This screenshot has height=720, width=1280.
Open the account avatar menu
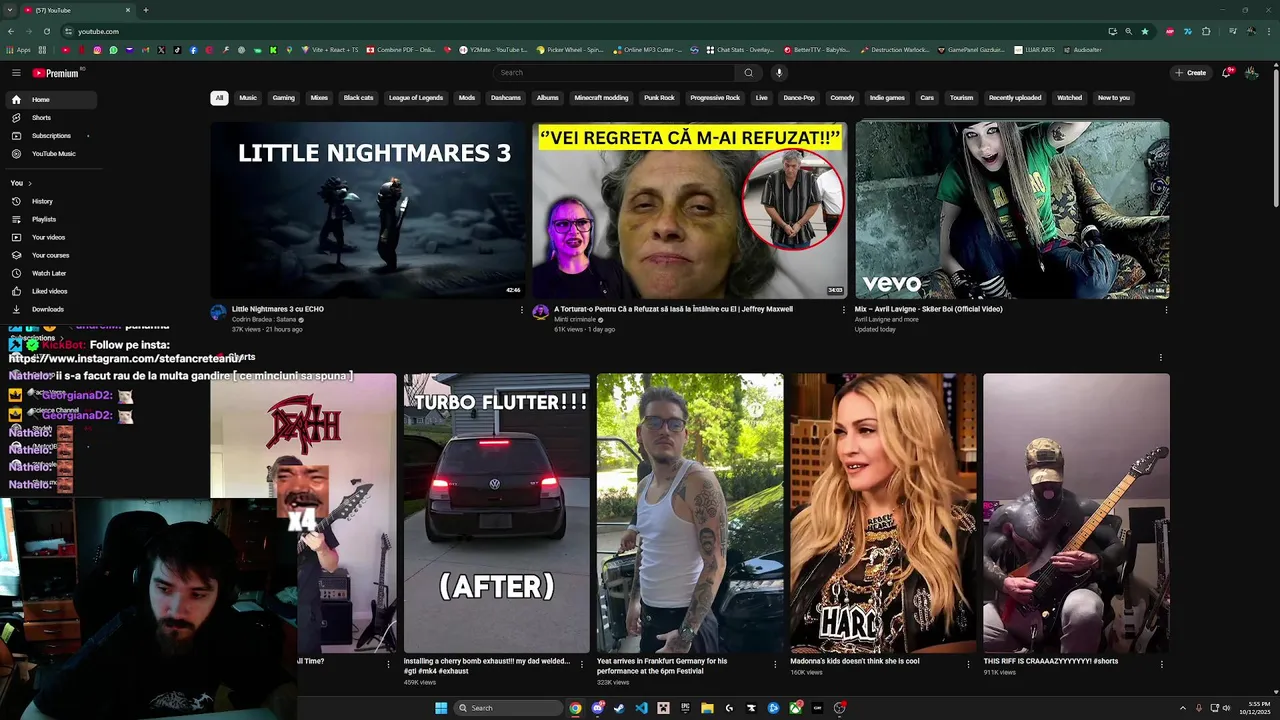click(x=1251, y=73)
